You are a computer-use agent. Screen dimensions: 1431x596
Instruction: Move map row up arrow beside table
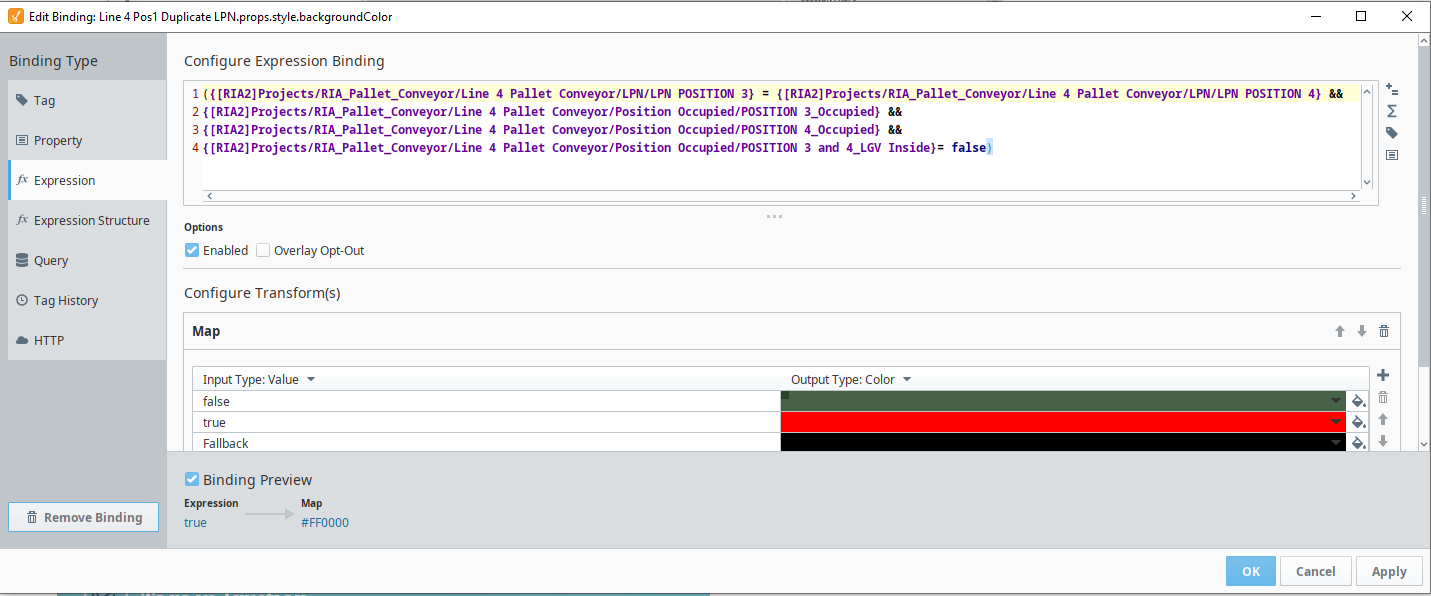pyautogui.click(x=1383, y=419)
